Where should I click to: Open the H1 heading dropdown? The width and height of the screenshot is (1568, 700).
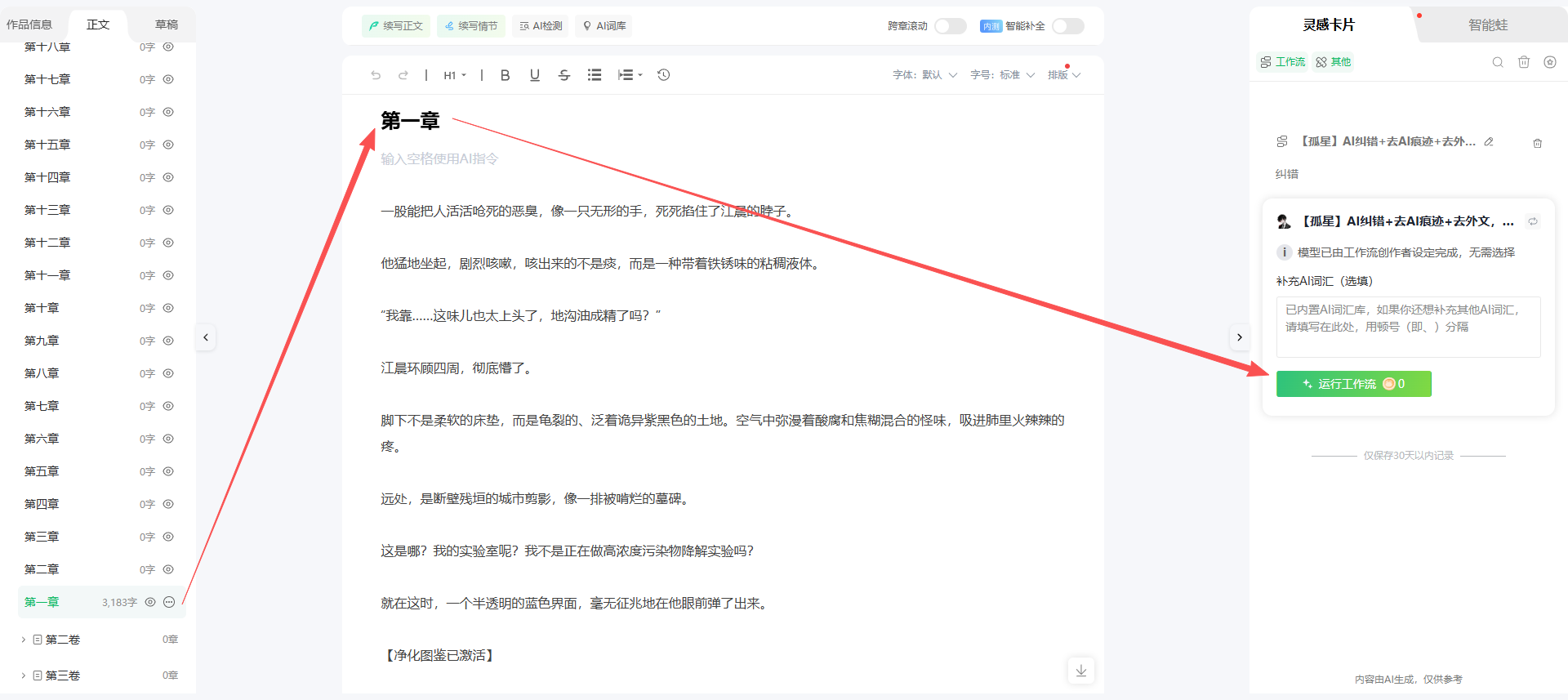(x=455, y=75)
